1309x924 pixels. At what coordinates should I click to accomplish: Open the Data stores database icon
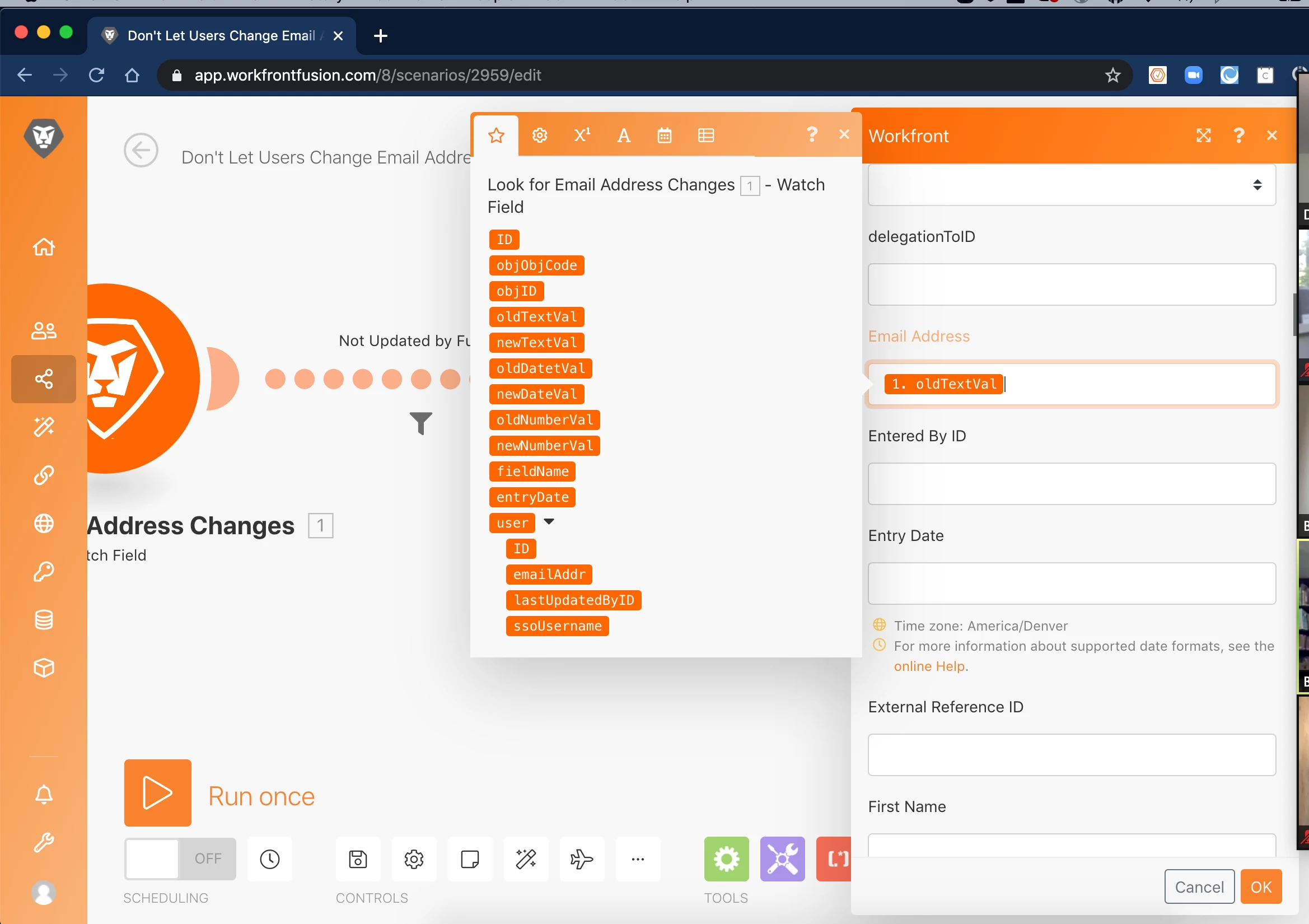point(44,619)
